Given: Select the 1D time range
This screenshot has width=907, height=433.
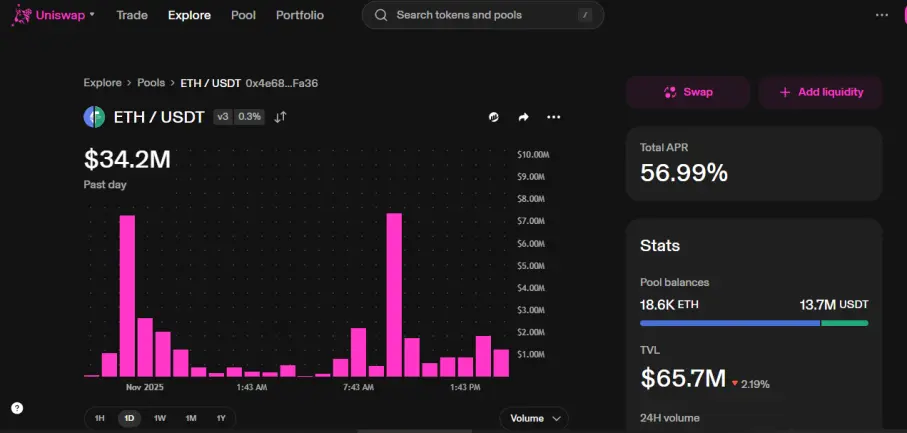Looking at the screenshot, I should (130, 418).
